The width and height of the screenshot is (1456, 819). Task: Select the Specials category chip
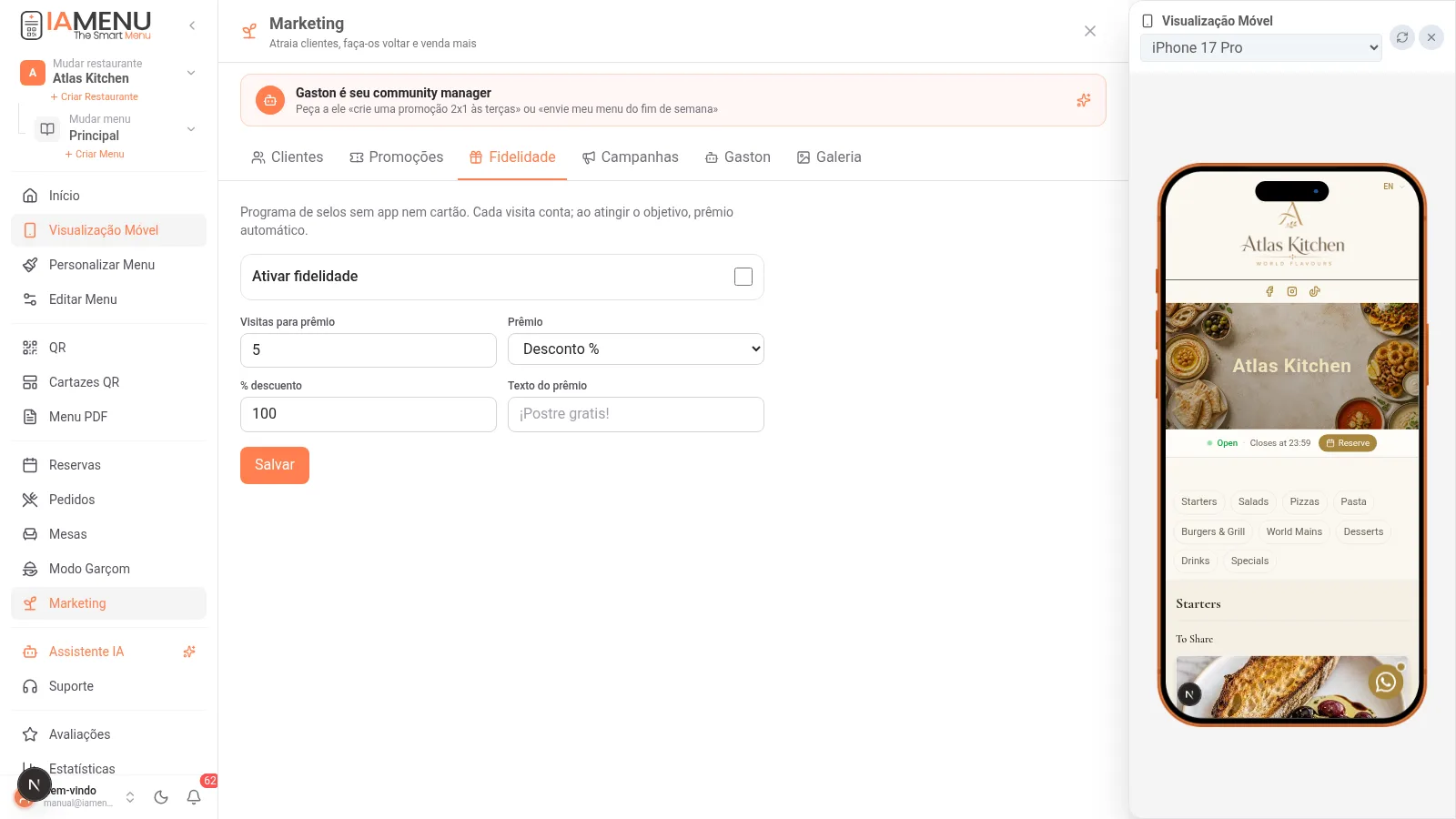click(x=1249, y=561)
